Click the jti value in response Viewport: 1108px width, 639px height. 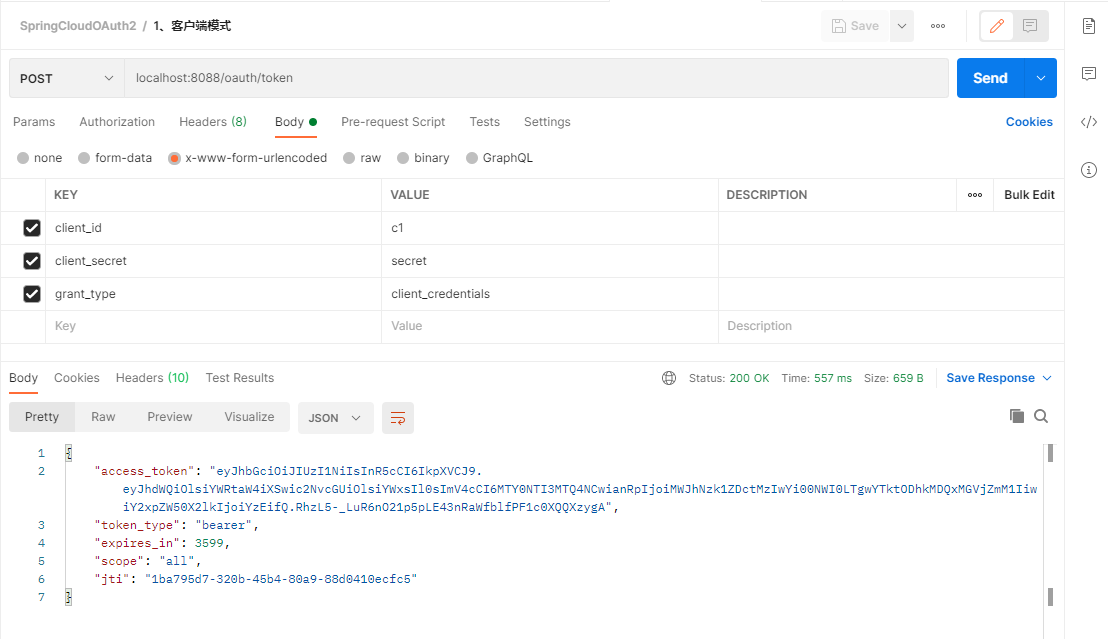click(281, 579)
